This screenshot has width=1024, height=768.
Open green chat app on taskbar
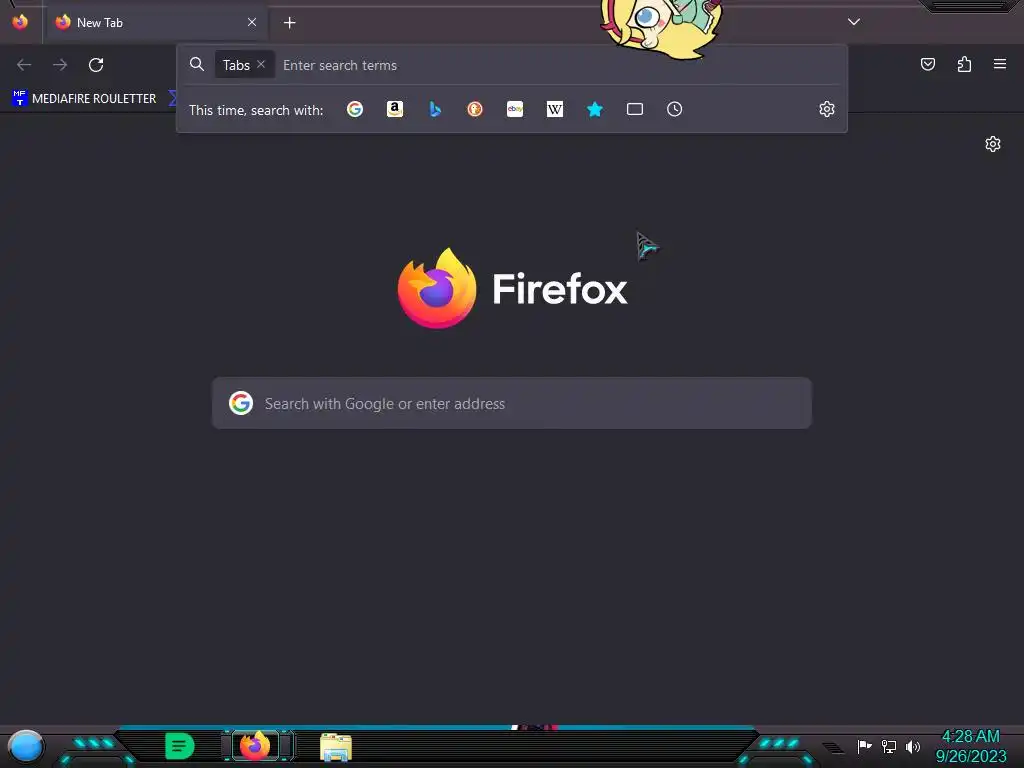[x=180, y=746]
